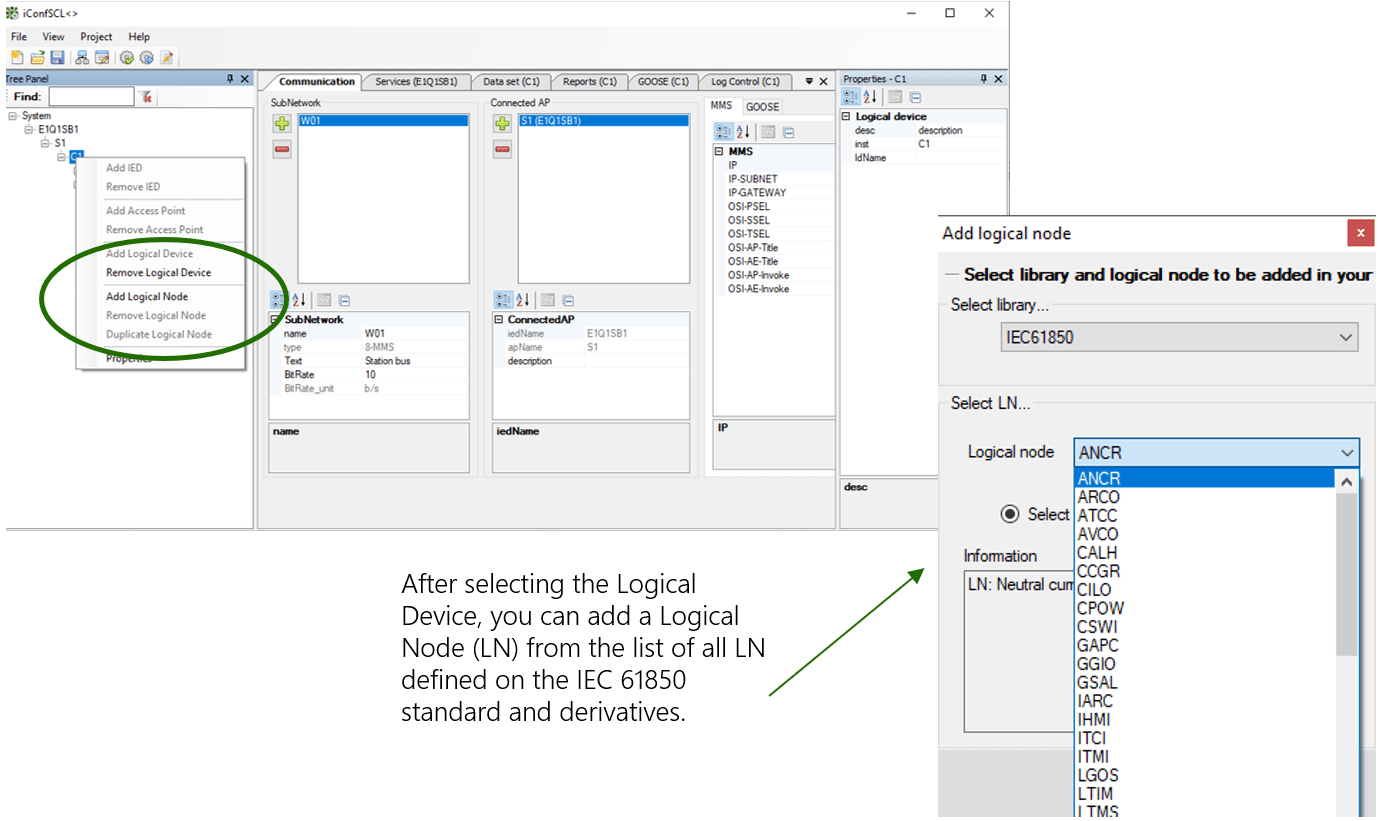Switch to the GOOSE (C1) tab

[662, 81]
